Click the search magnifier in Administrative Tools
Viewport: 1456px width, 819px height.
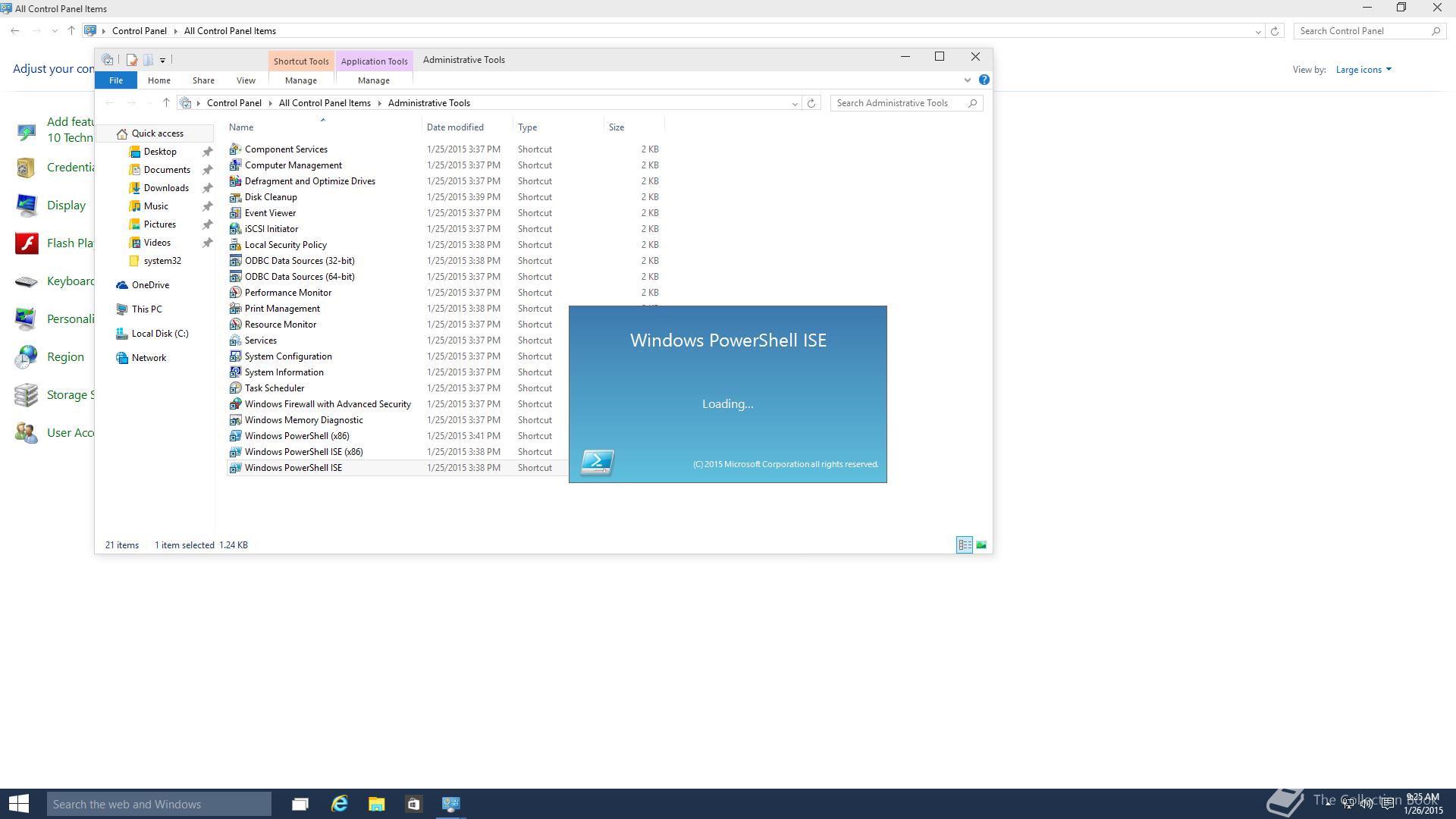[972, 103]
